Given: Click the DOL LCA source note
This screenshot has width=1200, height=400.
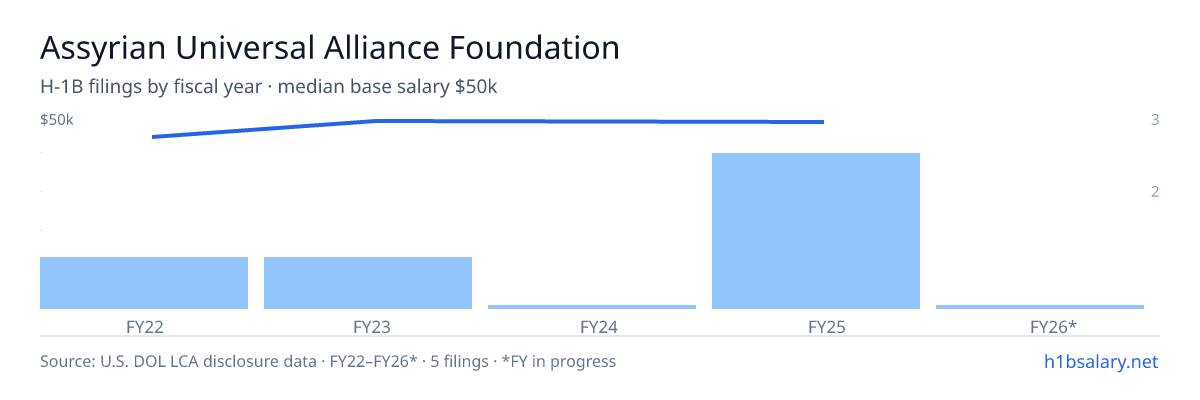Looking at the screenshot, I should [328, 361].
